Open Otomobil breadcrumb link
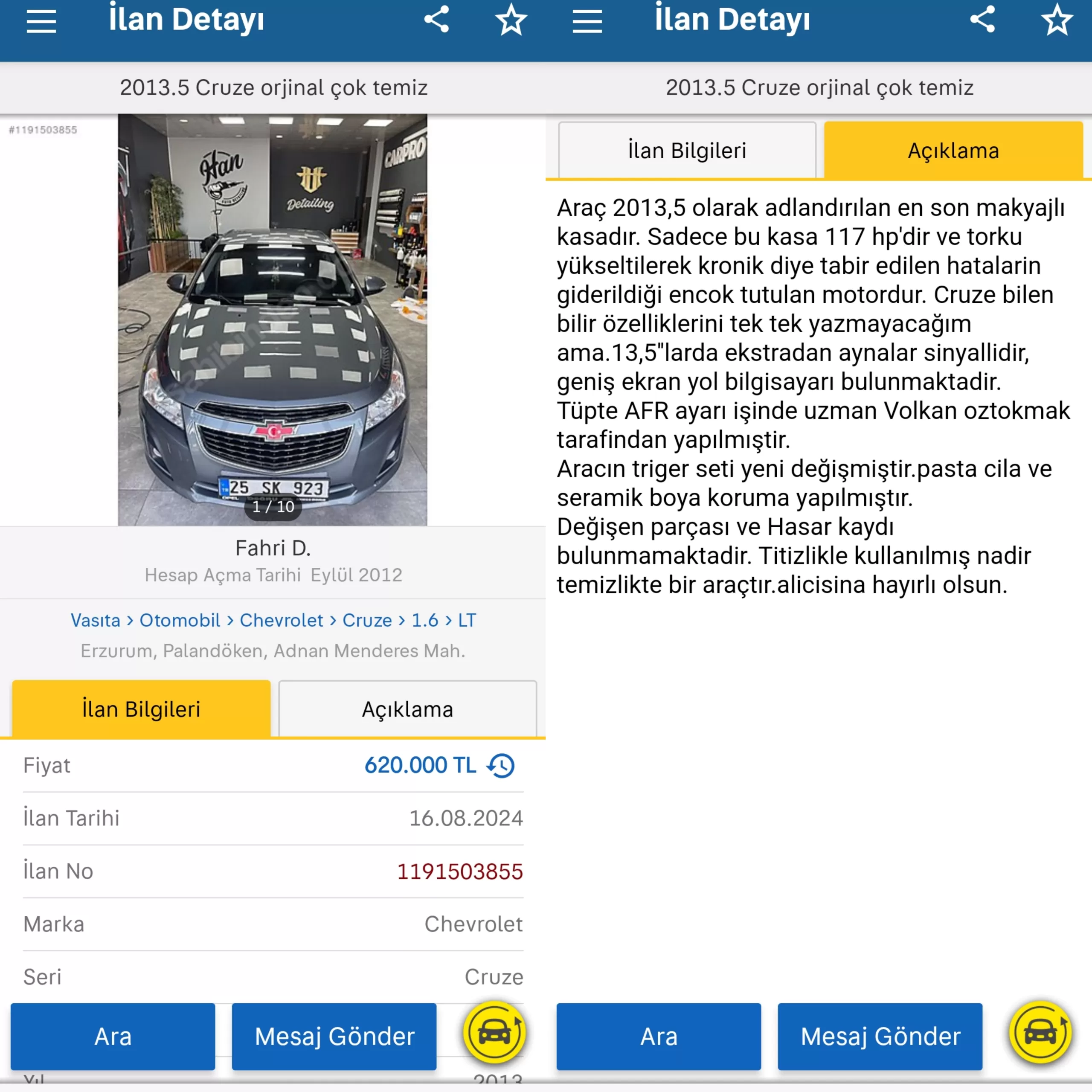 (x=180, y=620)
